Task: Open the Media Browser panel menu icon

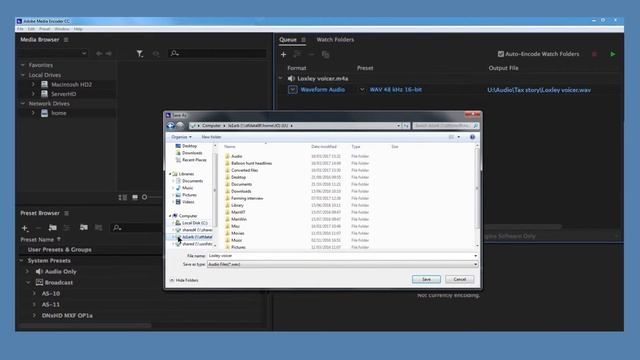Action: coord(66,40)
